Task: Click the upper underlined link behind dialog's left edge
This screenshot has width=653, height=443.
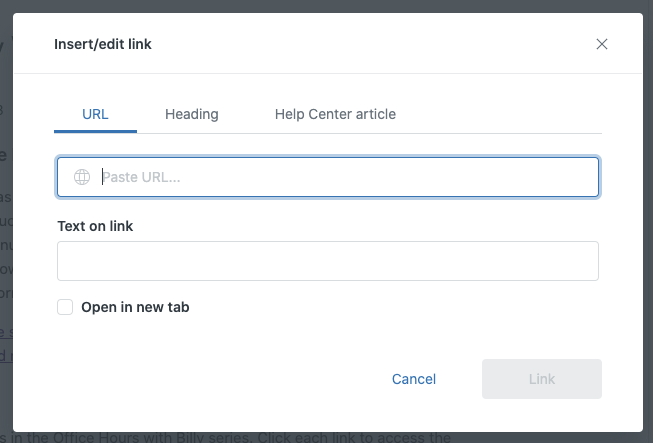Action: tap(6, 333)
